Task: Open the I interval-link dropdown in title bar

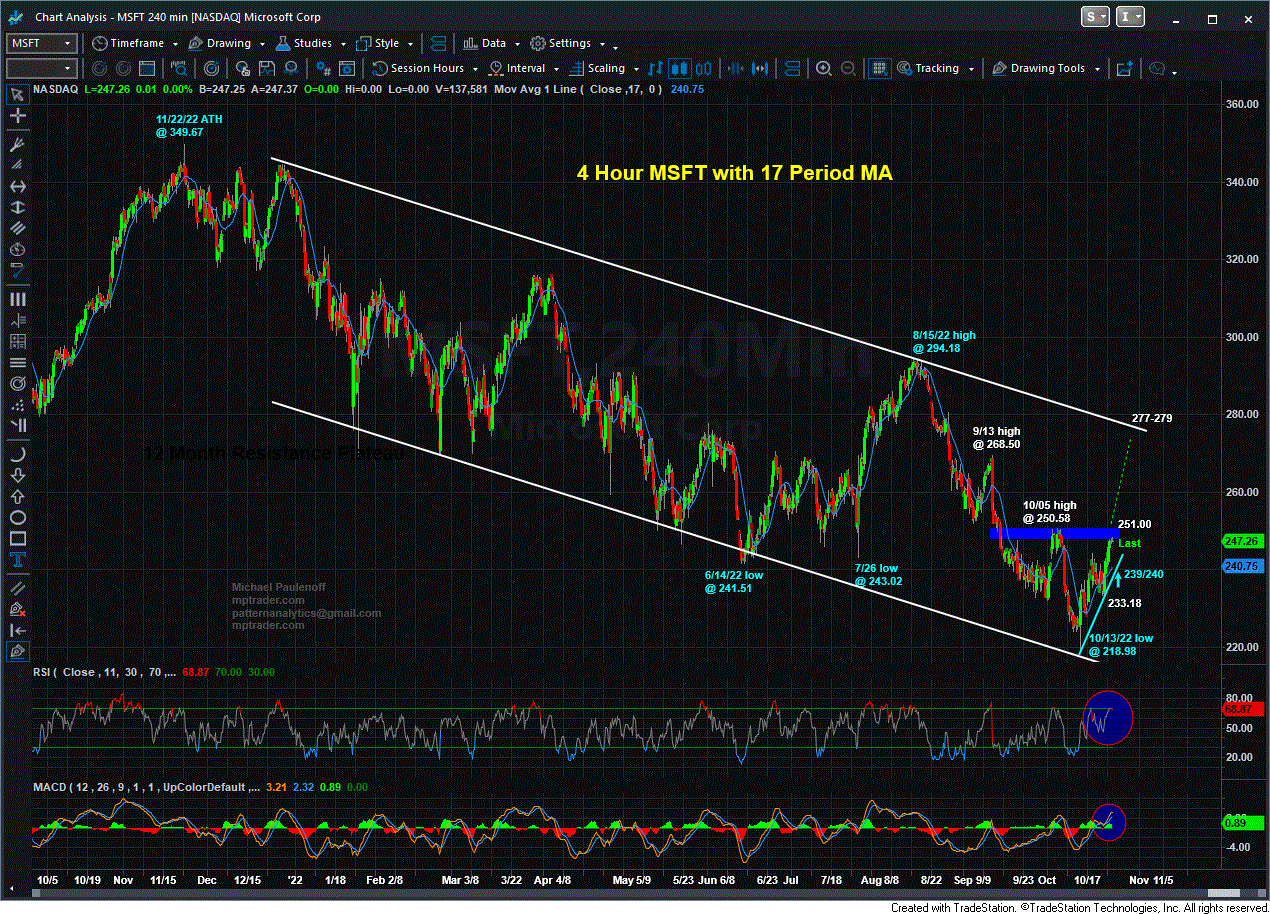Action: (x=1130, y=17)
